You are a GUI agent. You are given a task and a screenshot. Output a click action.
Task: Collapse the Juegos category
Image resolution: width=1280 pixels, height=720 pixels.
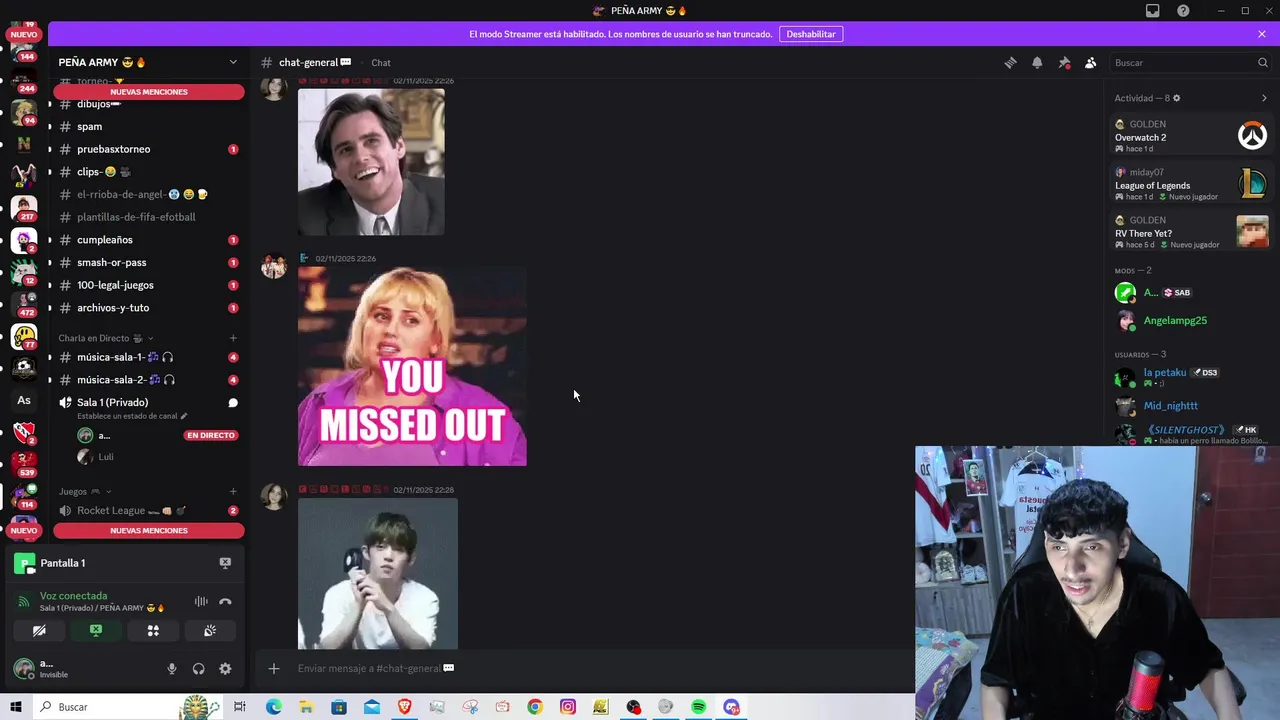(85, 491)
